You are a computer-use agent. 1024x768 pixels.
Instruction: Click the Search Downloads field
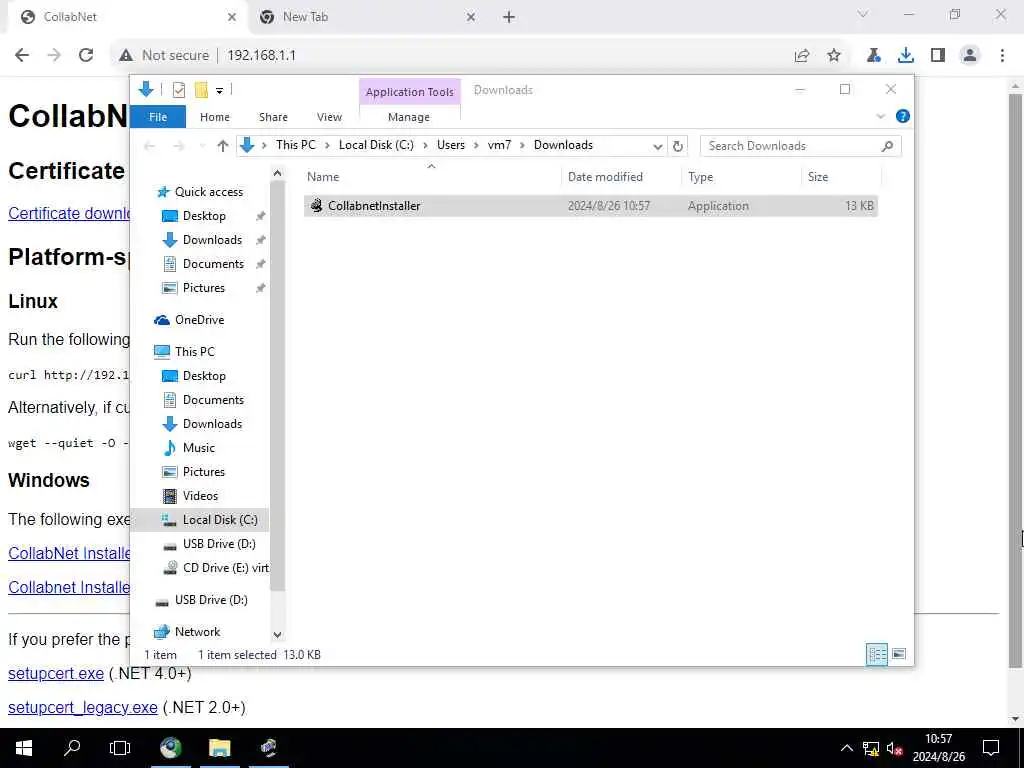(801, 146)
